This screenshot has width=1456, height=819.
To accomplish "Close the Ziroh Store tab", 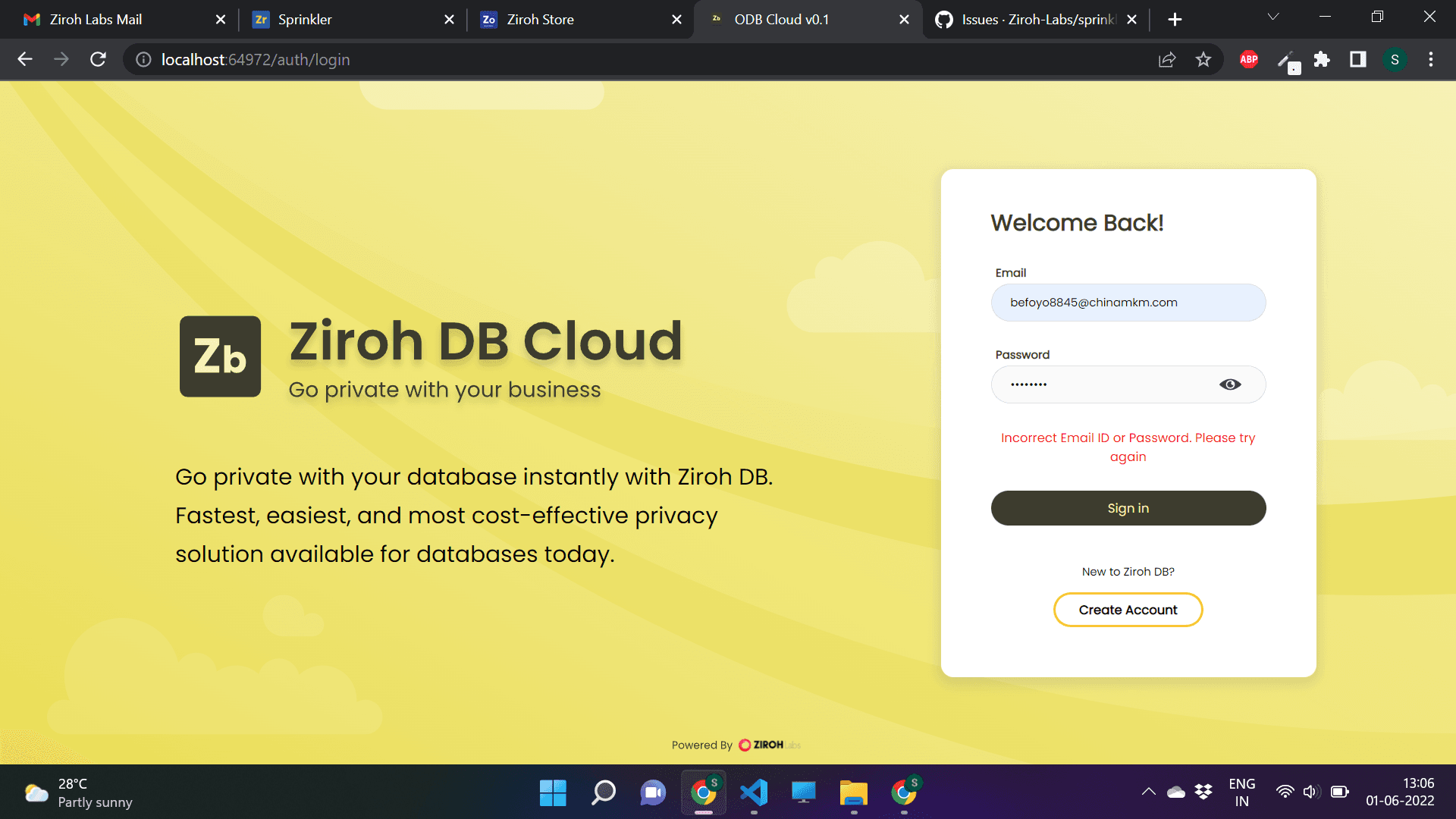I will 677,20.
